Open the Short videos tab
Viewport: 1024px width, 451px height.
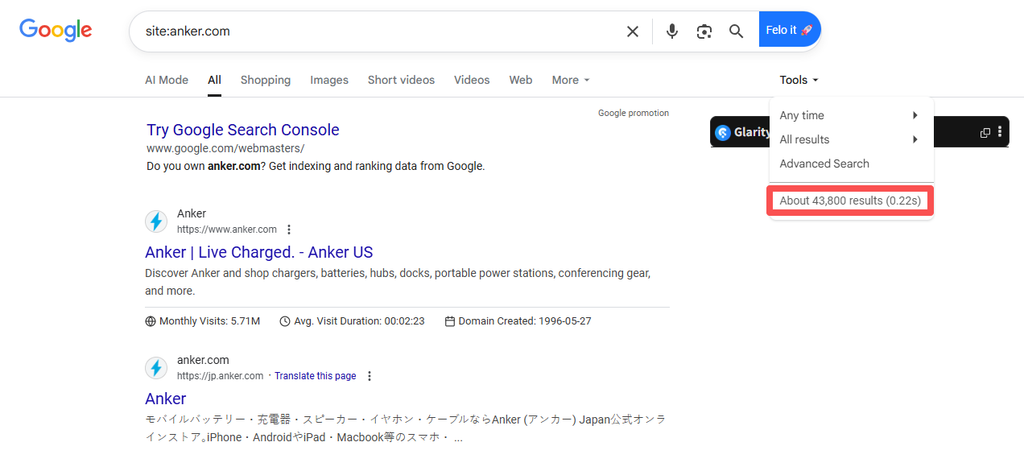[401, 80]
